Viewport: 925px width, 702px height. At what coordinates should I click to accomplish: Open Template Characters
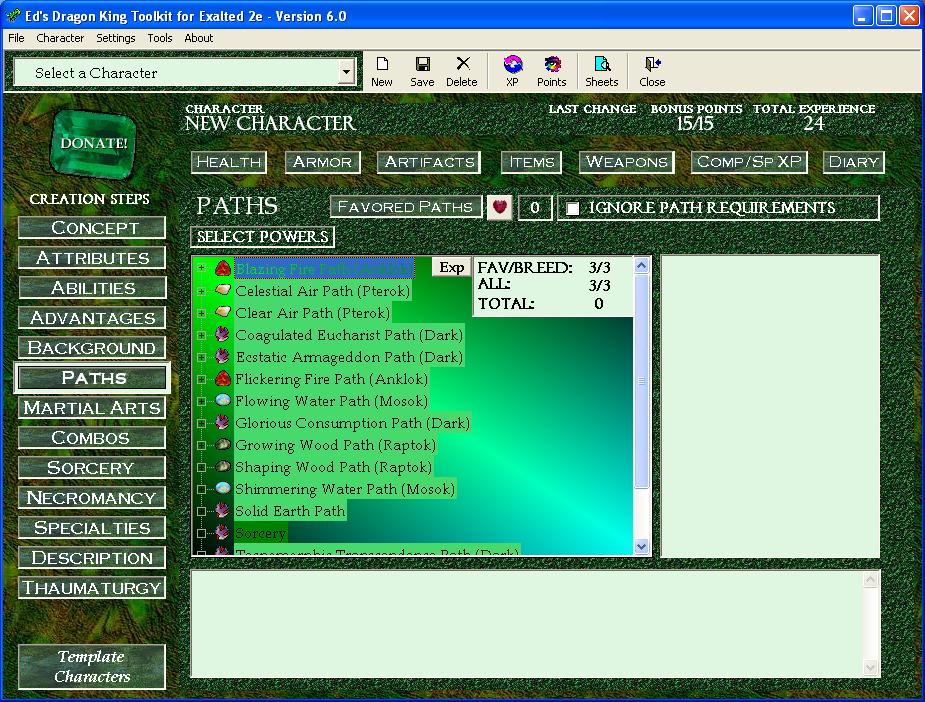[x=92, y=667]
